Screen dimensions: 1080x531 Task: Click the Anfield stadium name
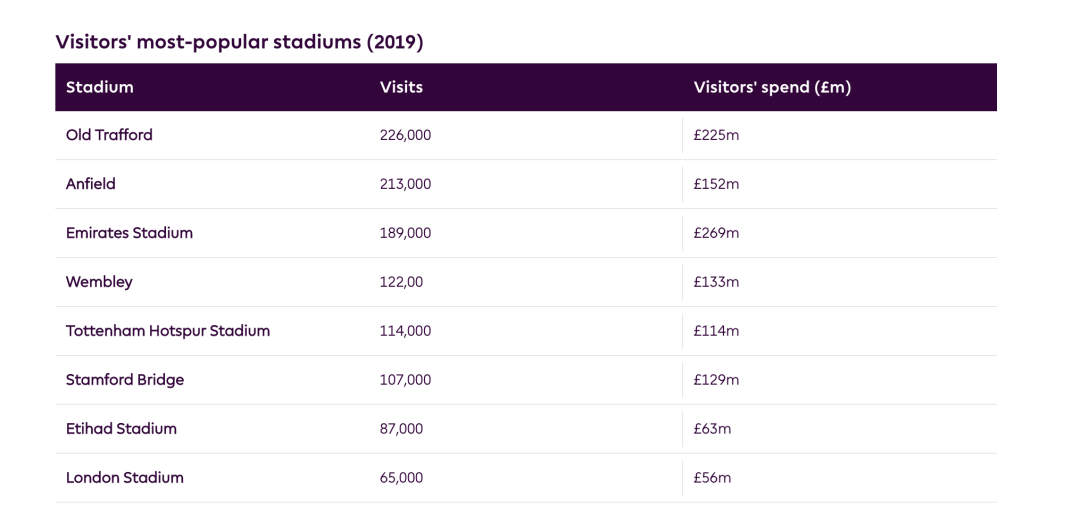[91, 184]
